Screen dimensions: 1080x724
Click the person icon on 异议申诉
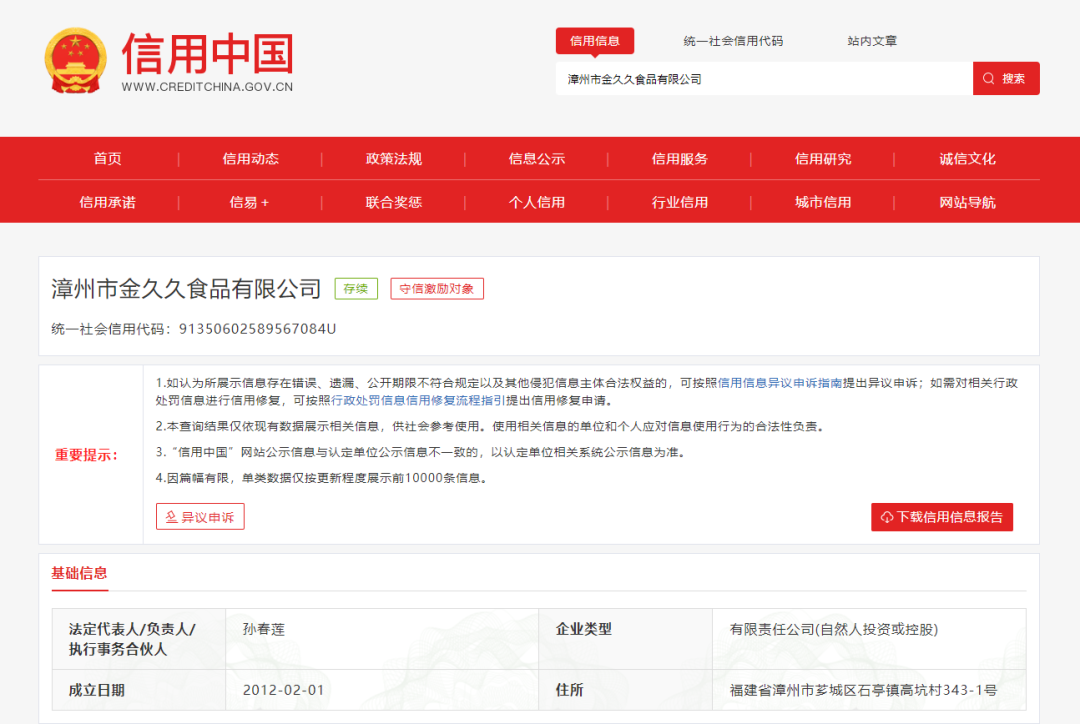tap(172, 517)
